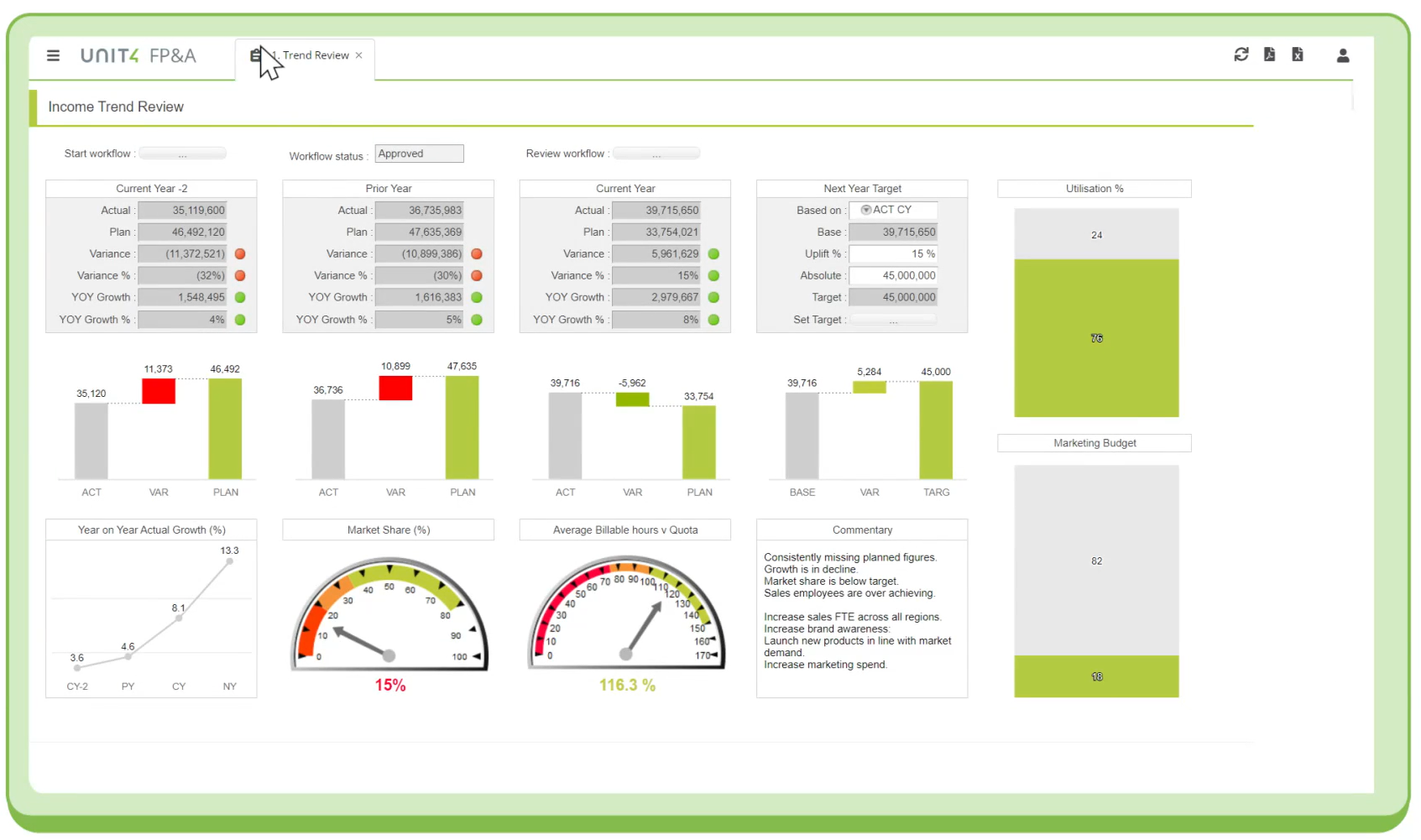Click the Set Target button
This screenshot has width=1421, height=840.
pyautogui.click(x=893, y=320)
